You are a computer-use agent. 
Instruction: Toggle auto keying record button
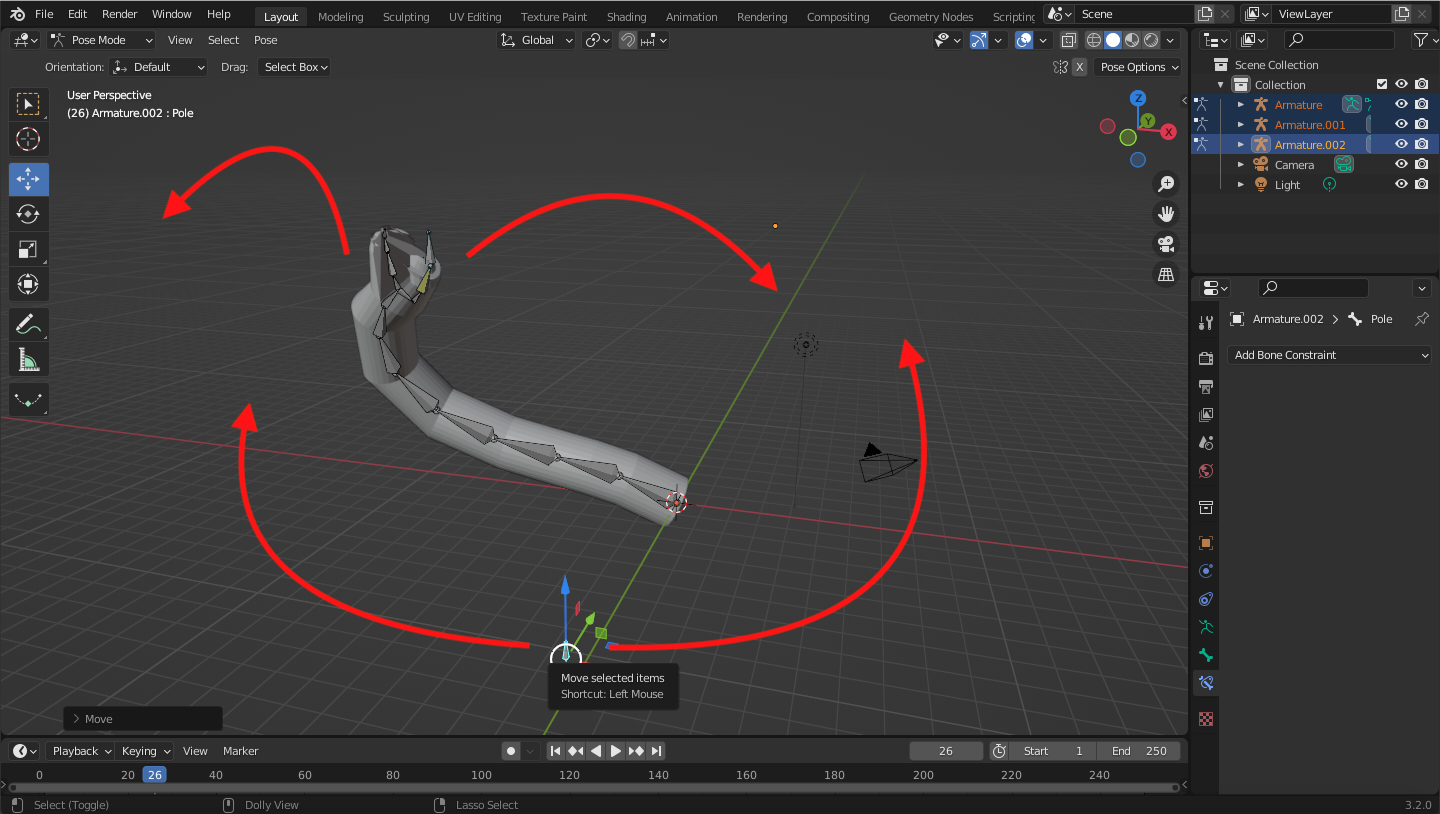pos(511,751)
